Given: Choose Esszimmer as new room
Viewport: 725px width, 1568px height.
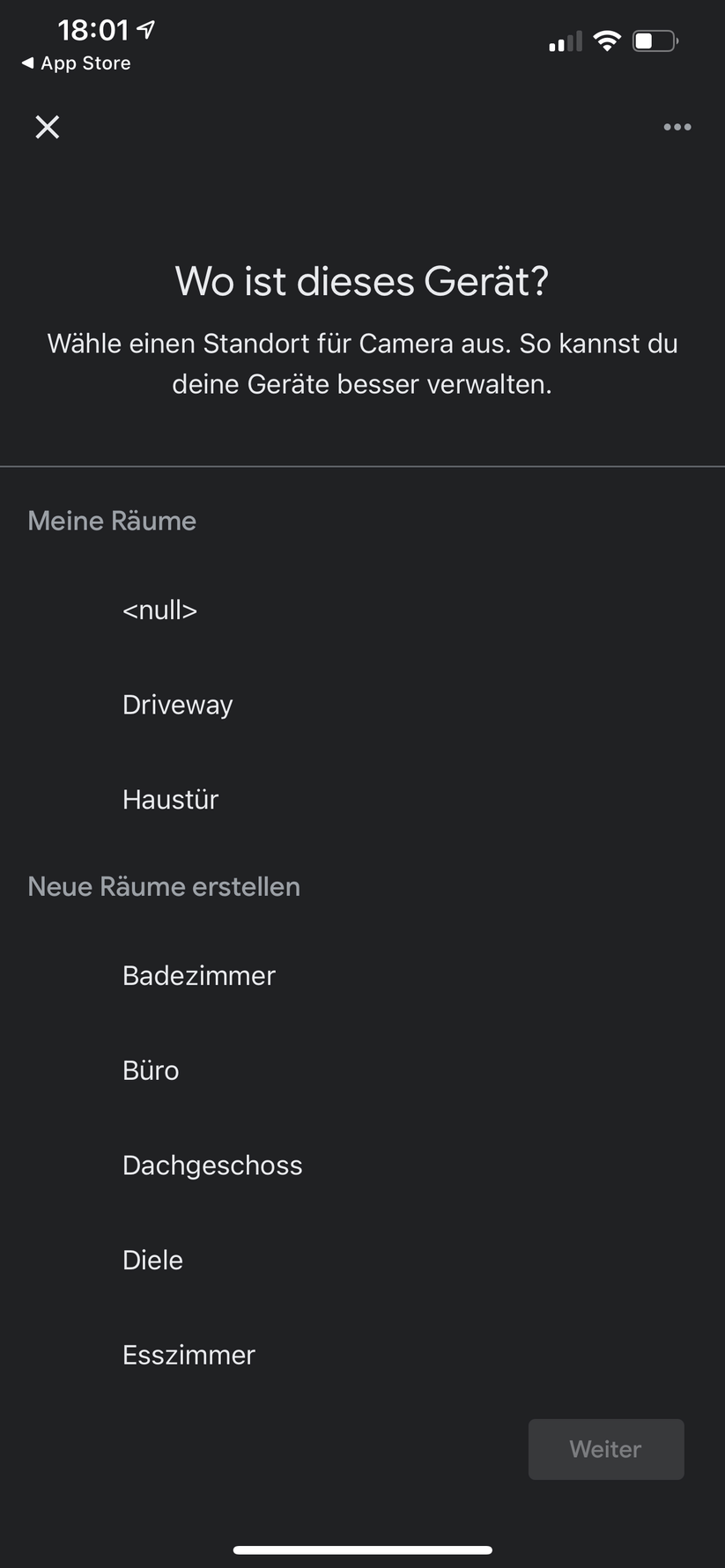Looking at the screenshot, I should [189, 1355].
